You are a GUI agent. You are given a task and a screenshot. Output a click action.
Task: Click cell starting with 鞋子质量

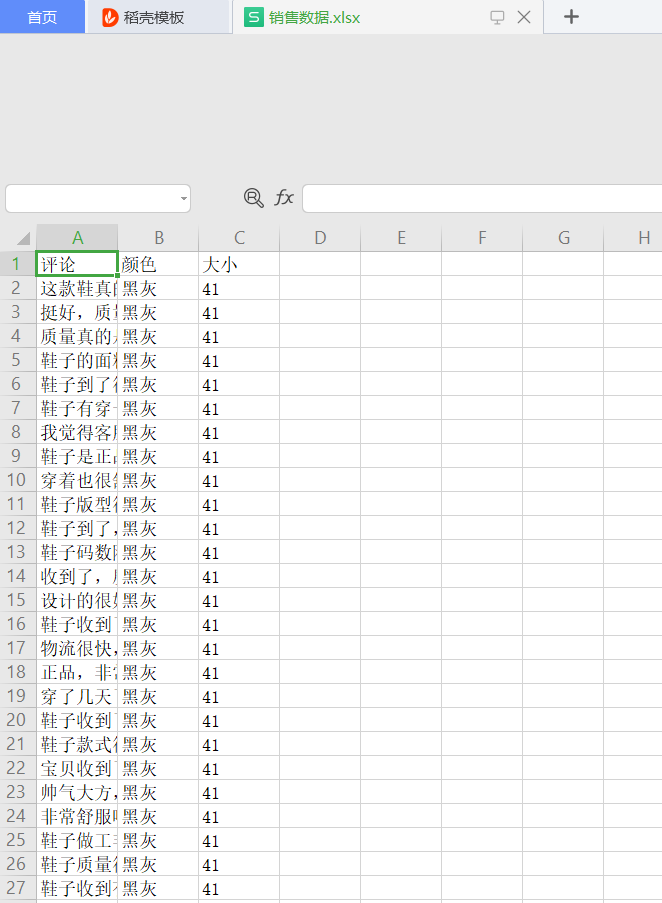[77, 864]
